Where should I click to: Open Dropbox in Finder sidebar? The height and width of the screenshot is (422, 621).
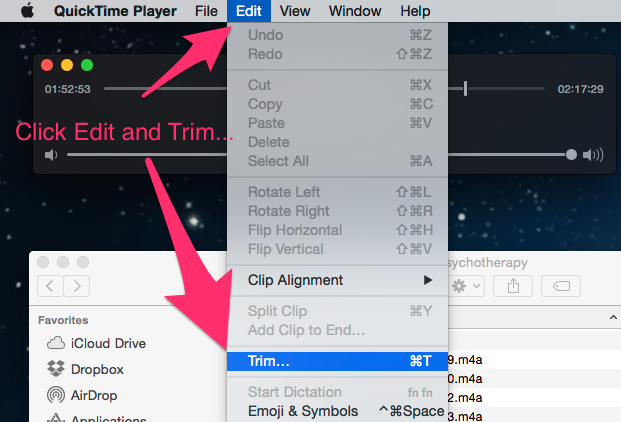[x=85, y=369]
